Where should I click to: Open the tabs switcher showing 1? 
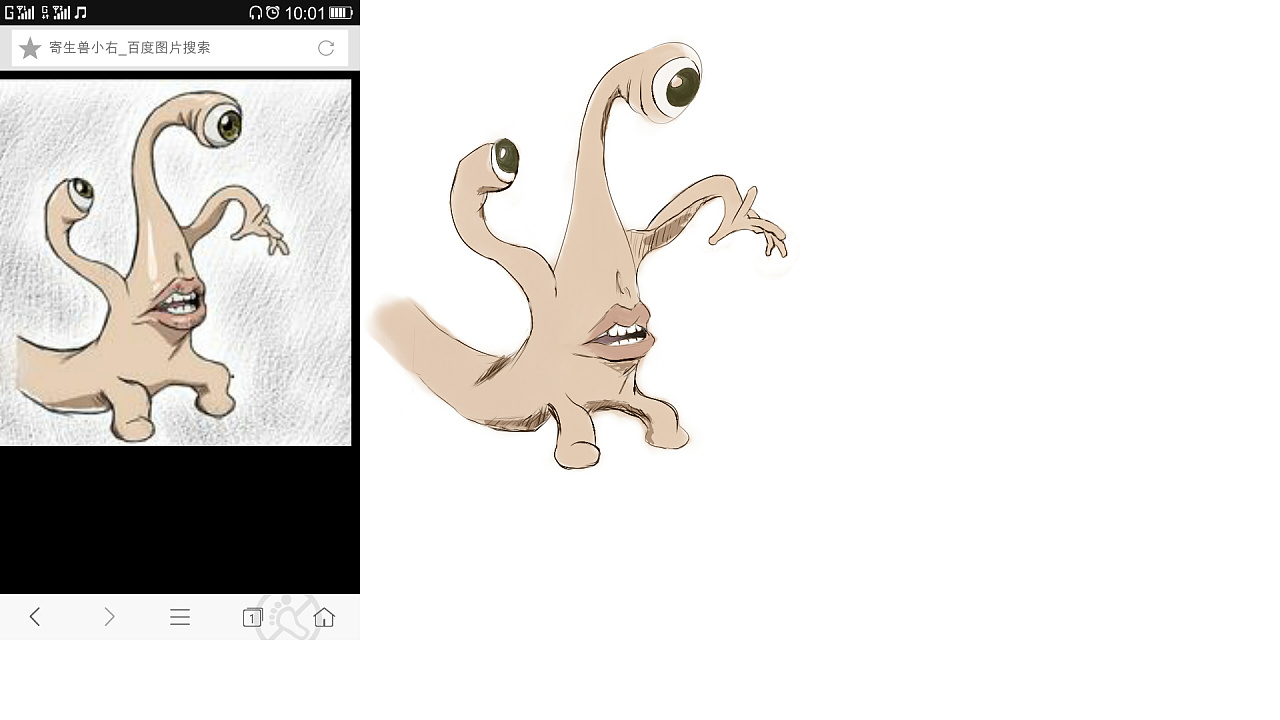click(x=252, y=617)
